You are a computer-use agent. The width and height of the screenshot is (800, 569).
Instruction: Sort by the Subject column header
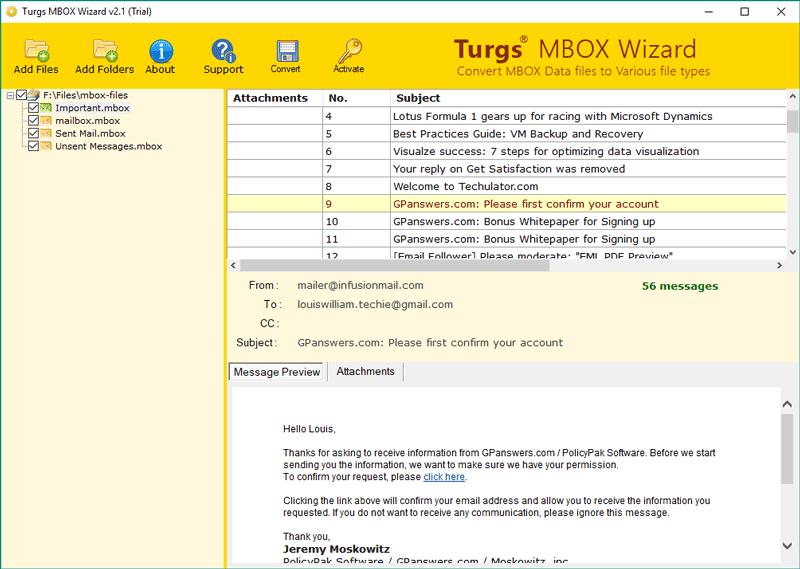(x=588, y=98)
